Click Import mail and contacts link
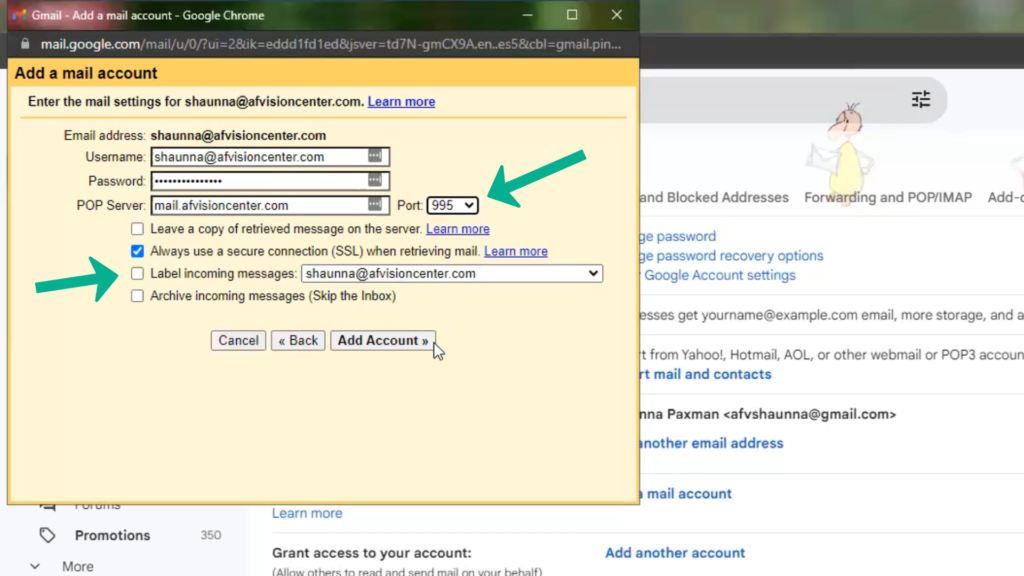 (x=706, y=374)
